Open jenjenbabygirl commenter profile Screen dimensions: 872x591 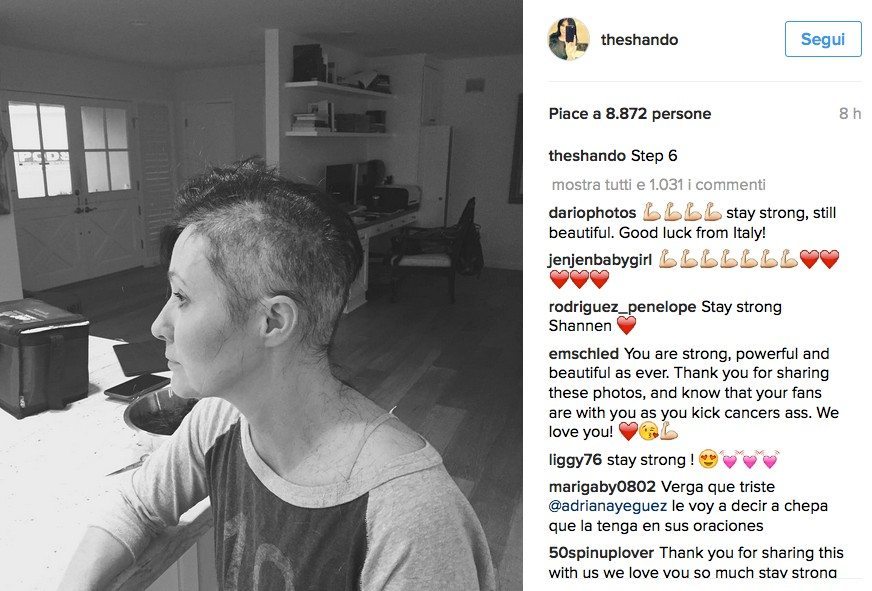pyautogui.click(x=600, y=260)
